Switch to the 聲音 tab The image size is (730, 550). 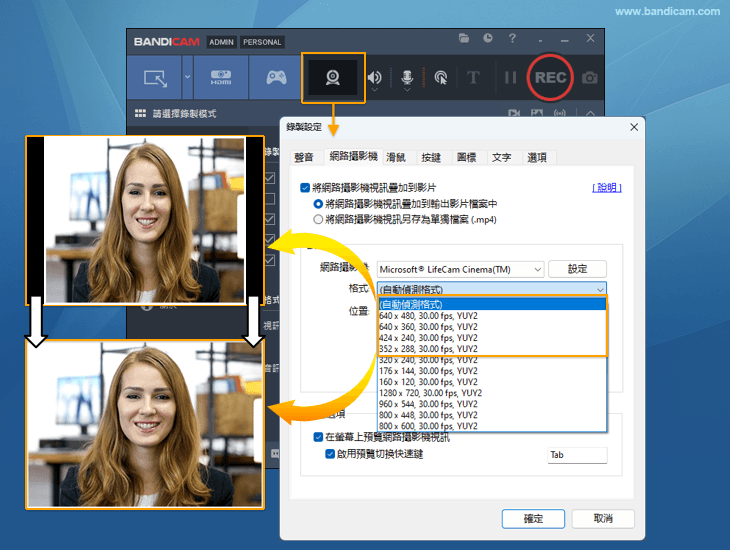click(x=304, y=157)
